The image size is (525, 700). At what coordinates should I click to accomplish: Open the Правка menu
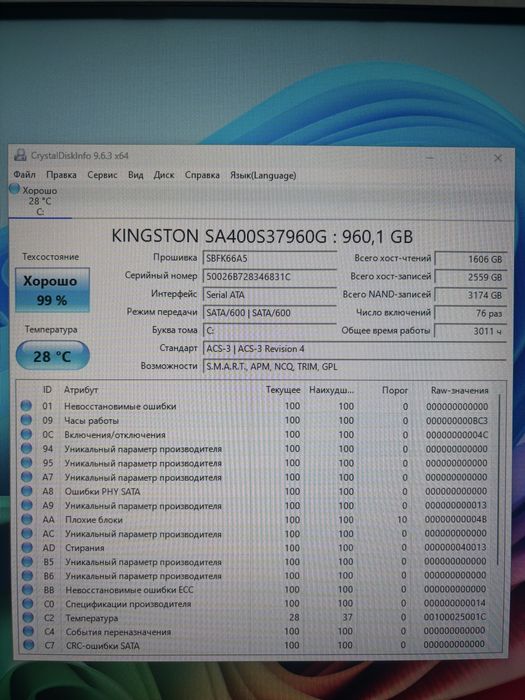click(61, 175)
